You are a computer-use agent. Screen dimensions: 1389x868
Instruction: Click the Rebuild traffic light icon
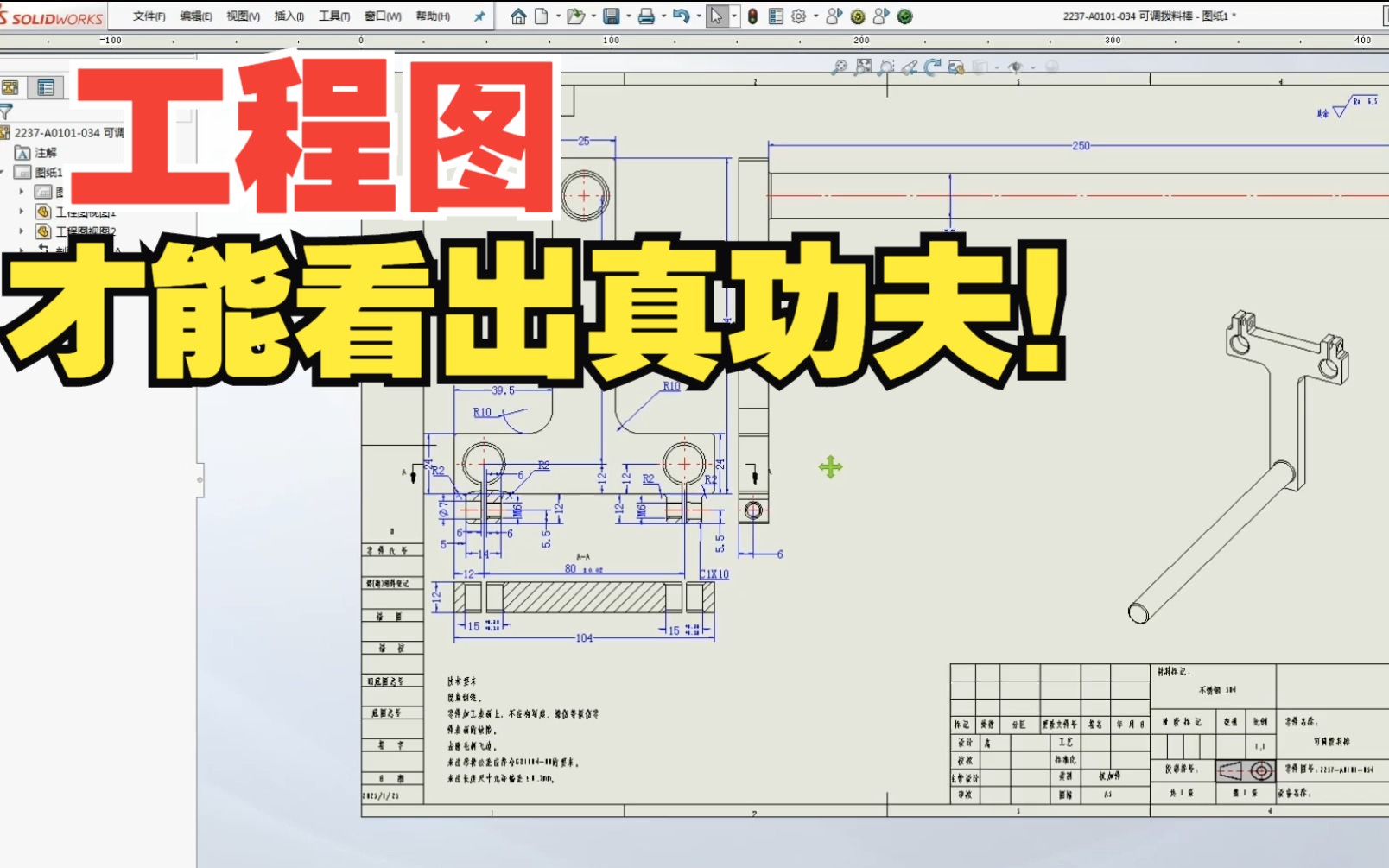pyautogui.click(x=753, y=16)
